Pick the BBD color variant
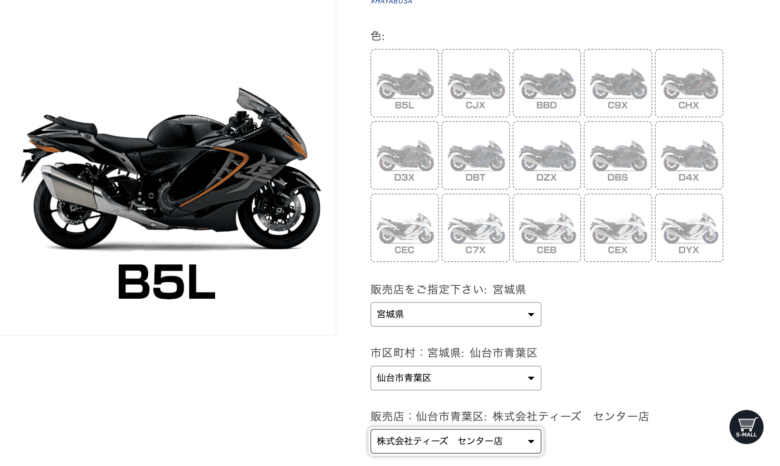Image resolution: width=780 pixels, height=466 pixels. pos(547,83)
